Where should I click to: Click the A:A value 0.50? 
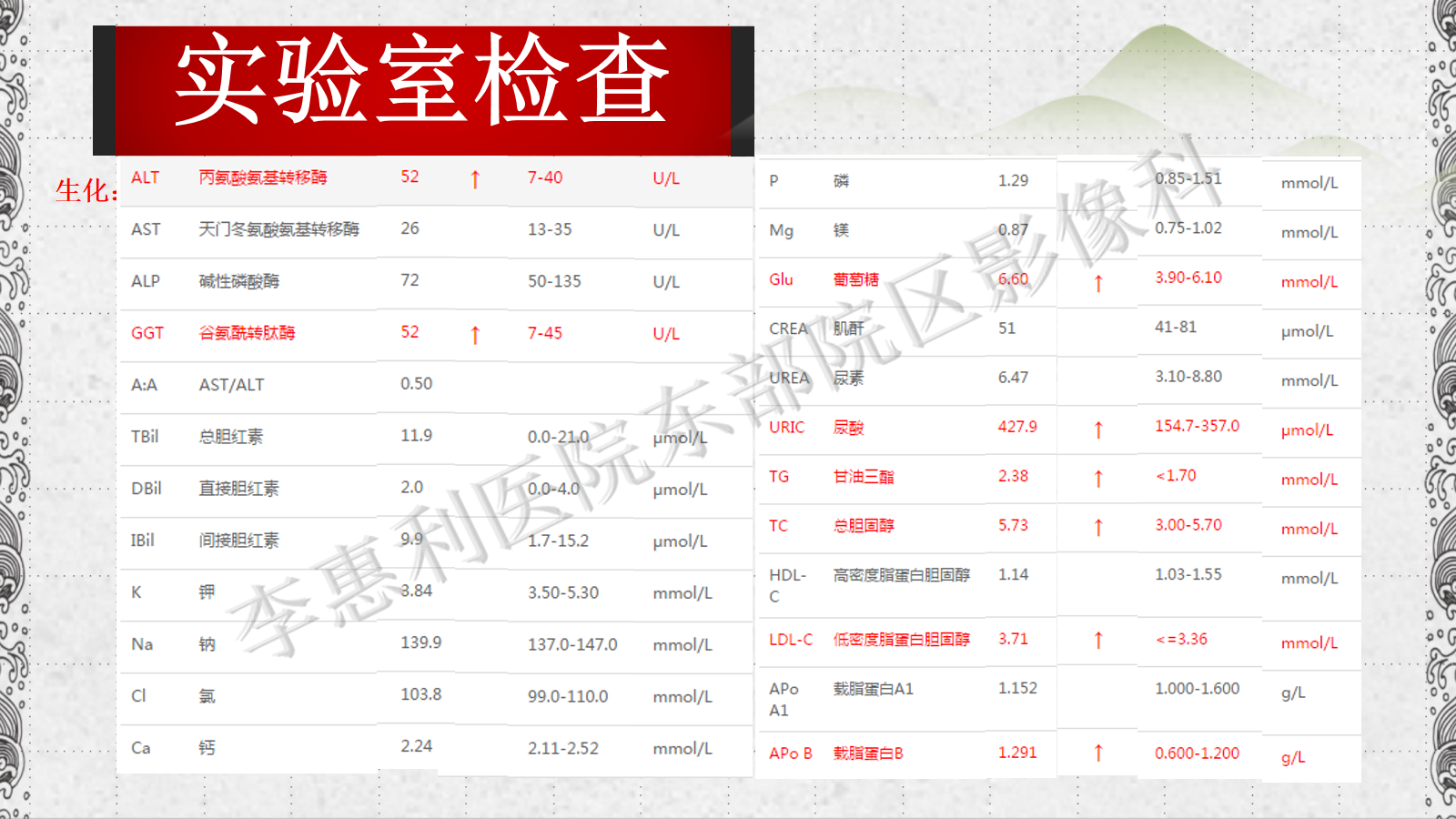coord(417,384)
